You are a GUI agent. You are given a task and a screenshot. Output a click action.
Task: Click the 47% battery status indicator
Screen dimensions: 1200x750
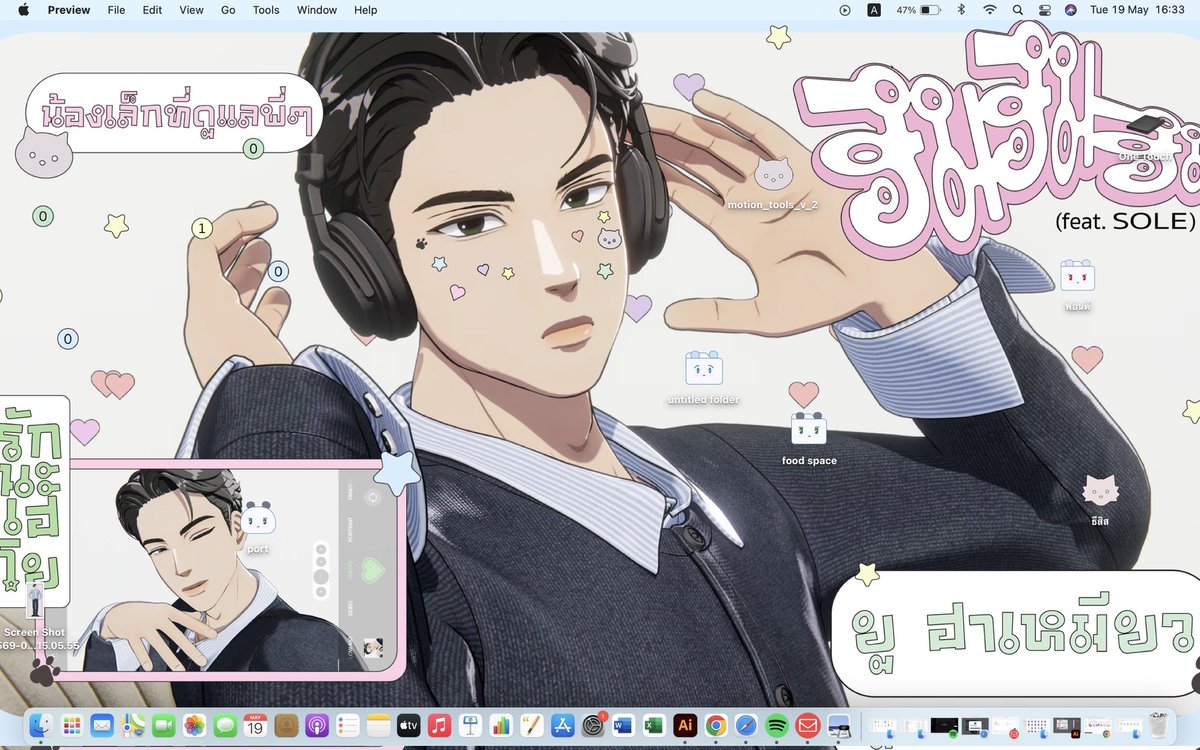(x=919, y=10)
